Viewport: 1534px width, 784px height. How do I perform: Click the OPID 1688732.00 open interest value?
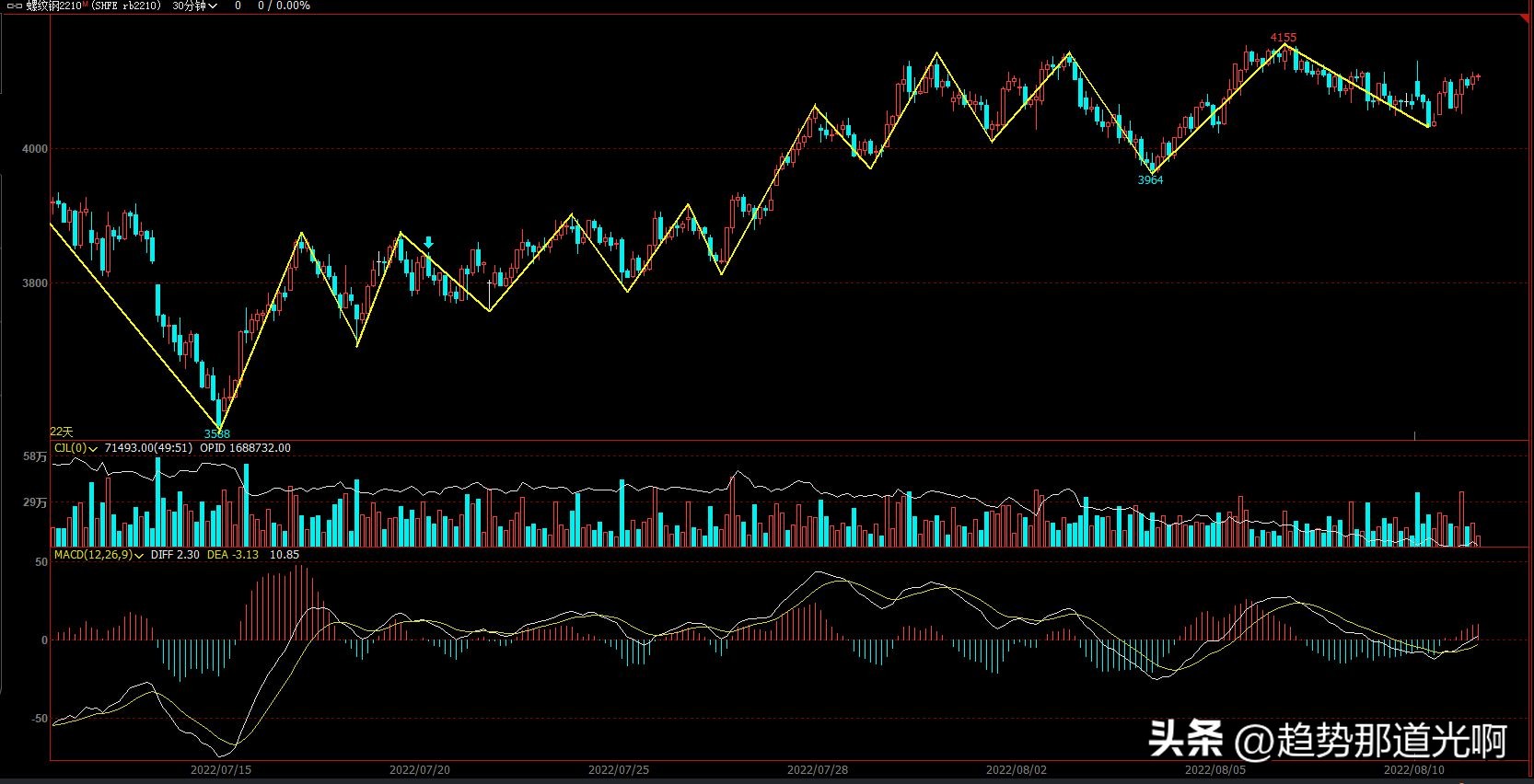245,448
